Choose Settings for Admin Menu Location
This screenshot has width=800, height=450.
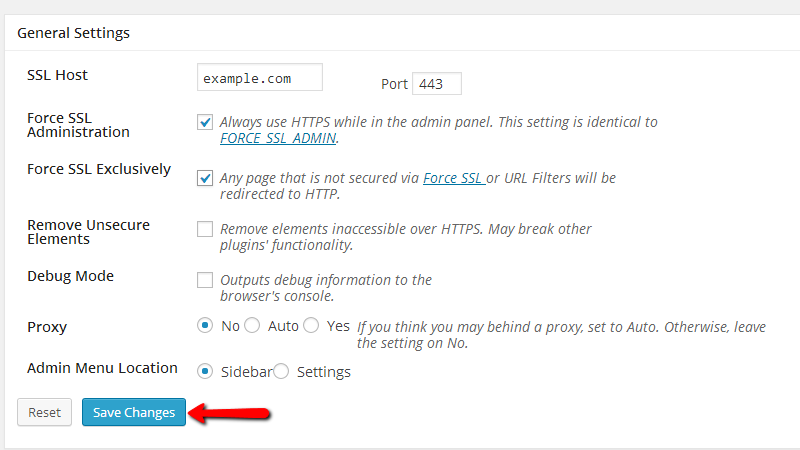281,371
